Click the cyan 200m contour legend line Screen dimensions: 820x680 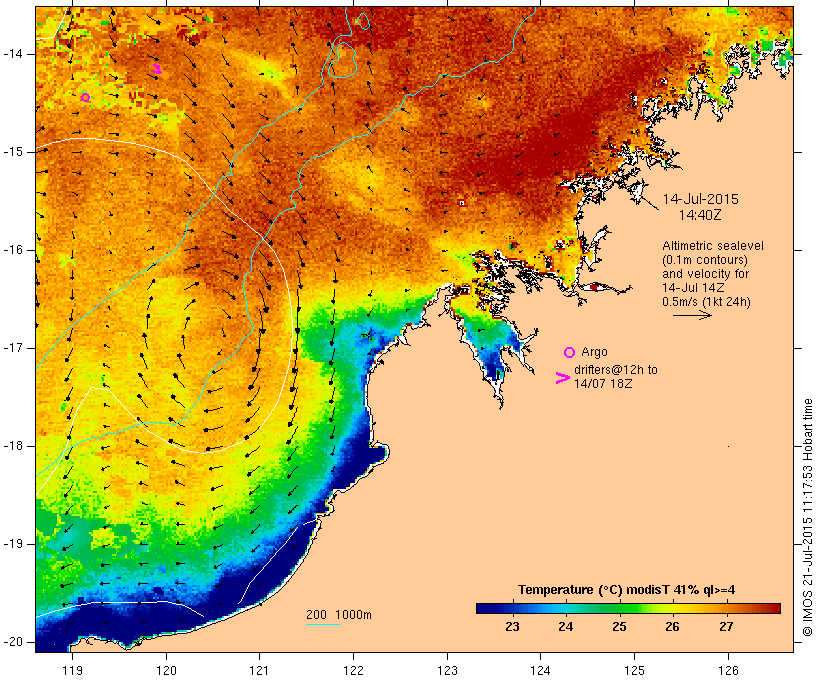coord(323,625)
